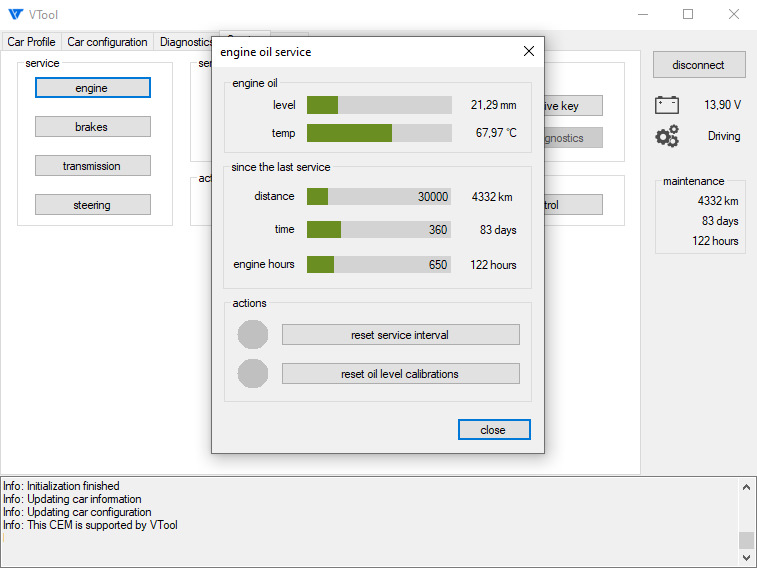This screenshot has width=757, height=568.
Task: Reset oil level calibrations
Action: point(401,374)
